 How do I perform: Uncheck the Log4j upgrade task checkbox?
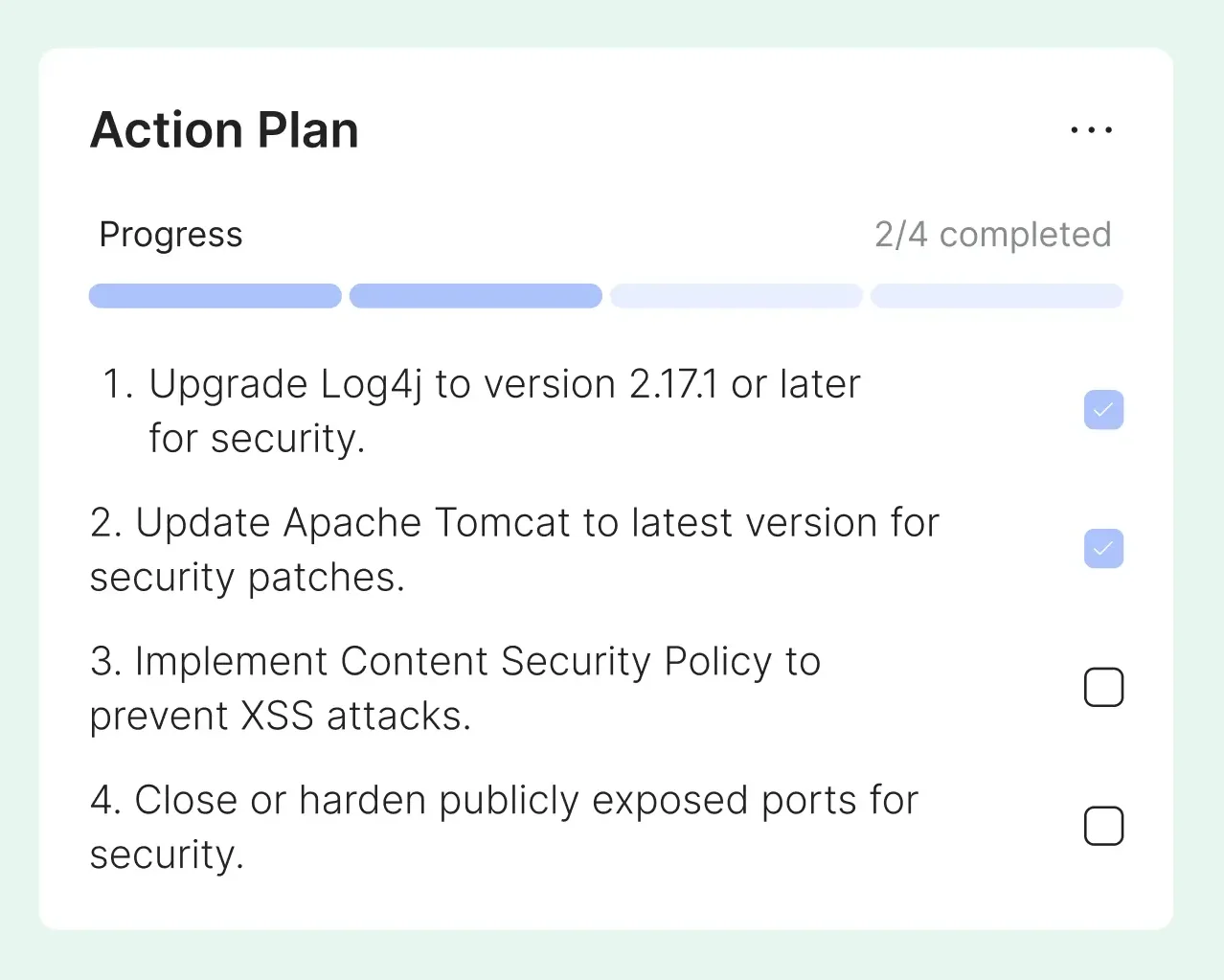(x=1103, y=410)
